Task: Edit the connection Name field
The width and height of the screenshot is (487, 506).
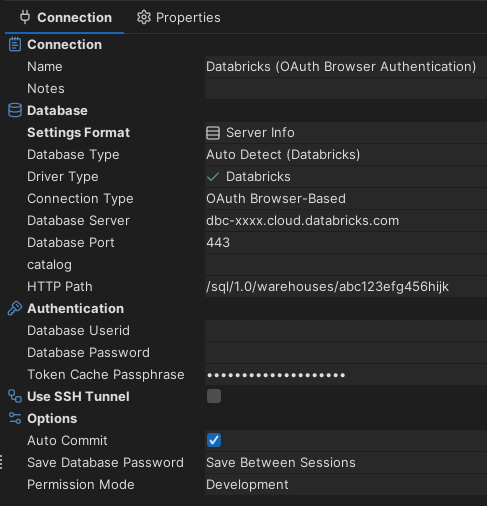Action: 346,67
